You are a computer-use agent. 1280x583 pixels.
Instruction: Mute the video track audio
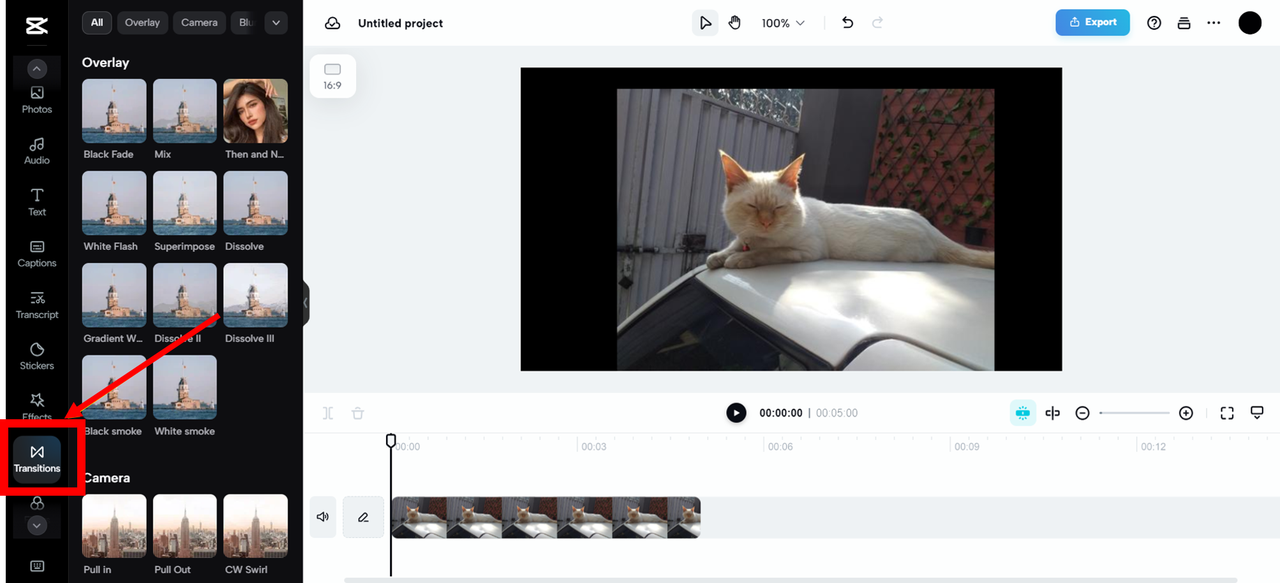point(323,517)
